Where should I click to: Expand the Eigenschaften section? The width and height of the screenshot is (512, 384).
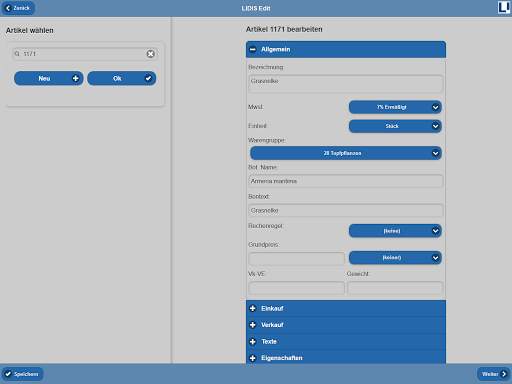(346, 358)
